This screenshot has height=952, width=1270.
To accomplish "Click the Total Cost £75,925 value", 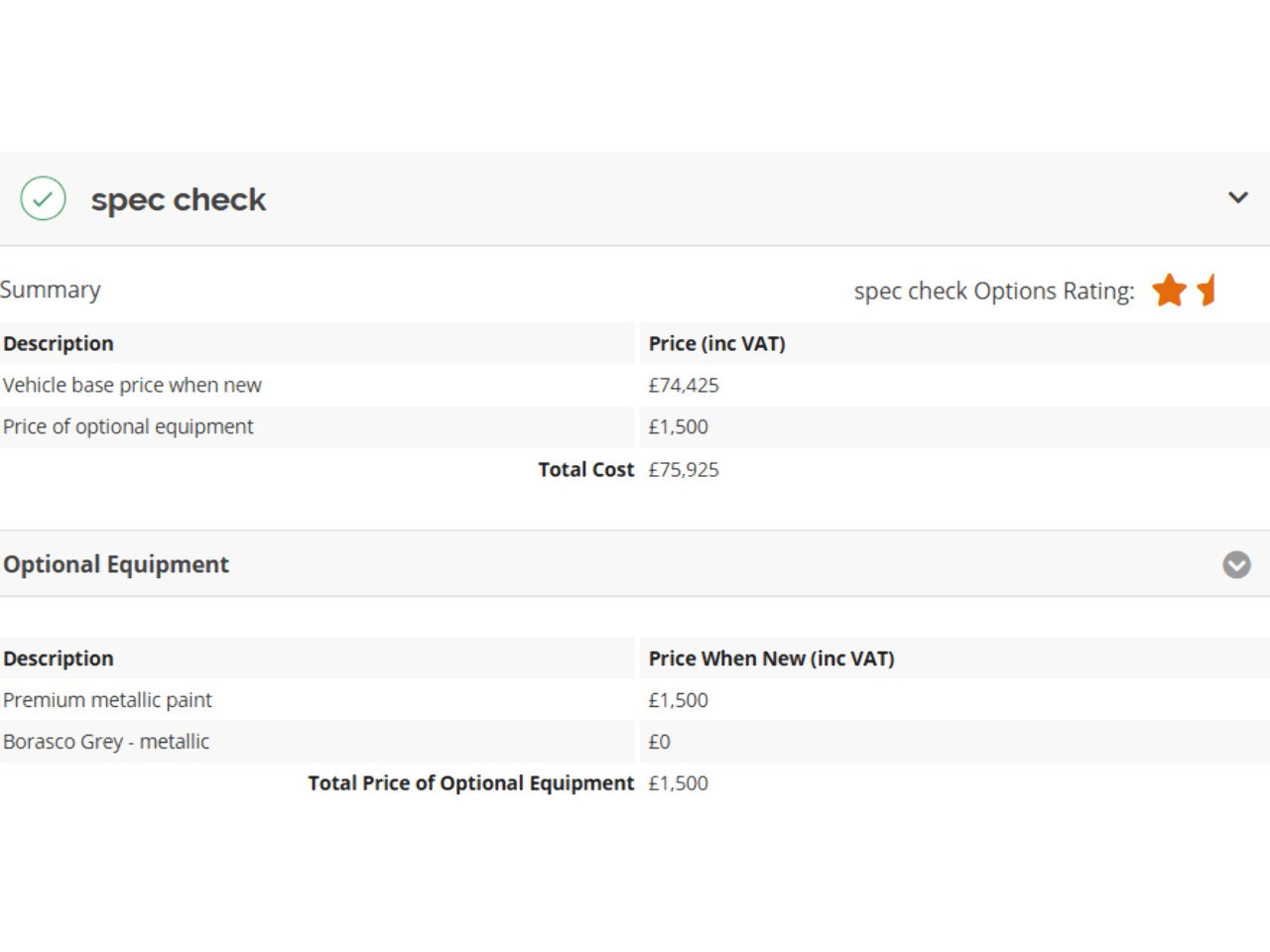I will (684, 469).
